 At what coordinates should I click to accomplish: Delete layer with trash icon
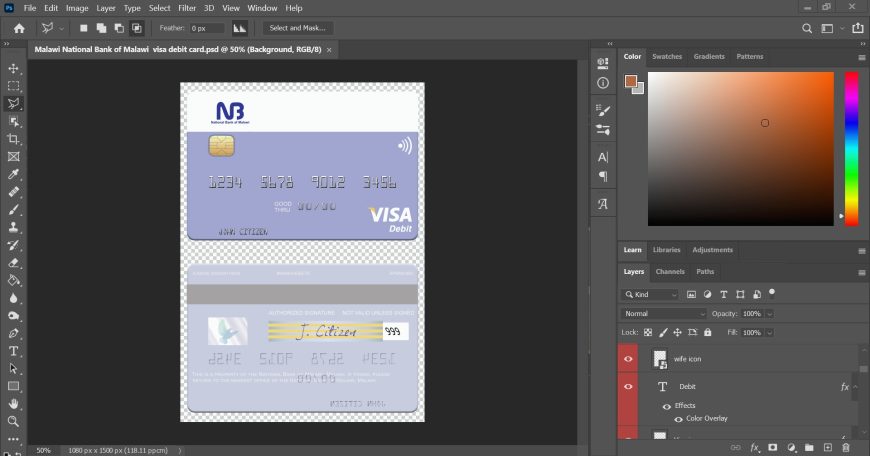point(846,447)
